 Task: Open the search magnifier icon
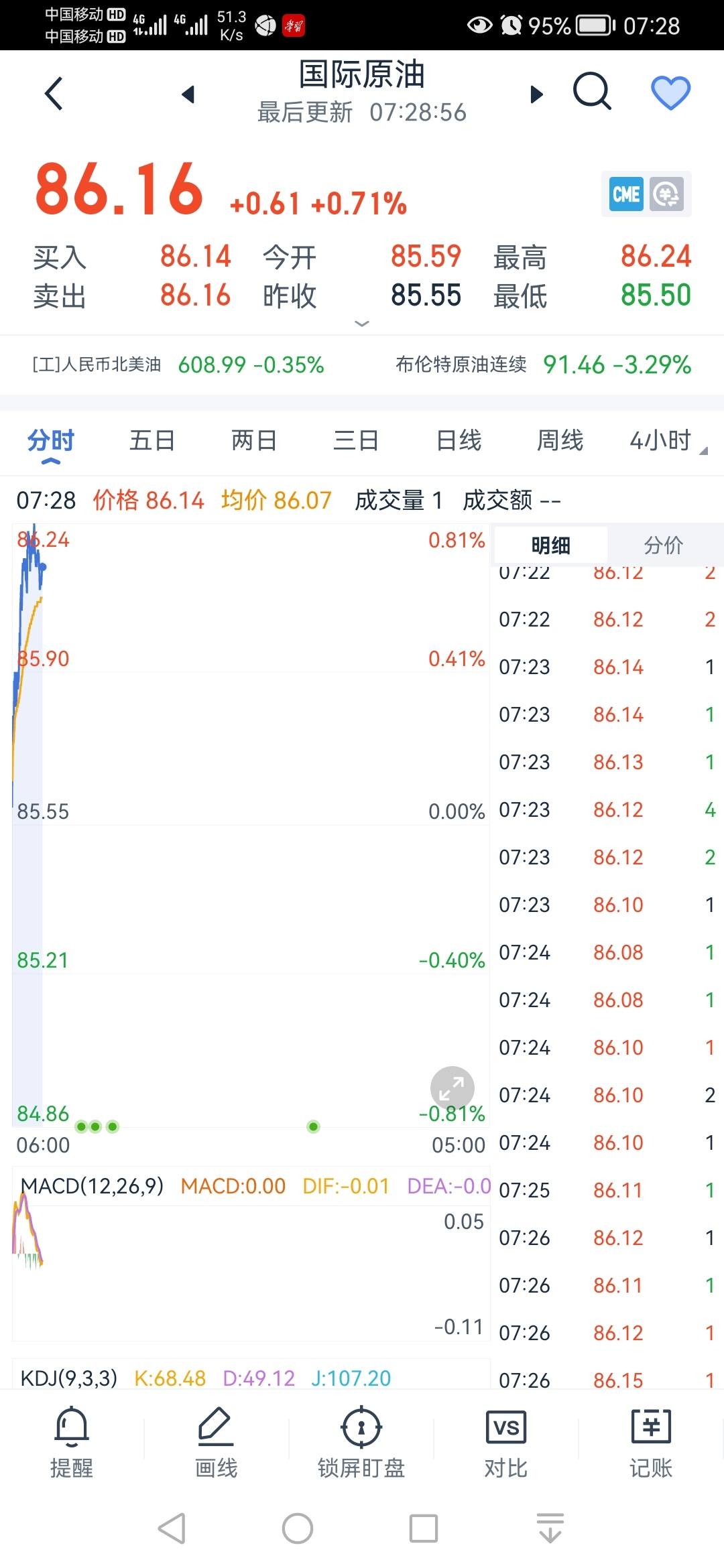593,92
